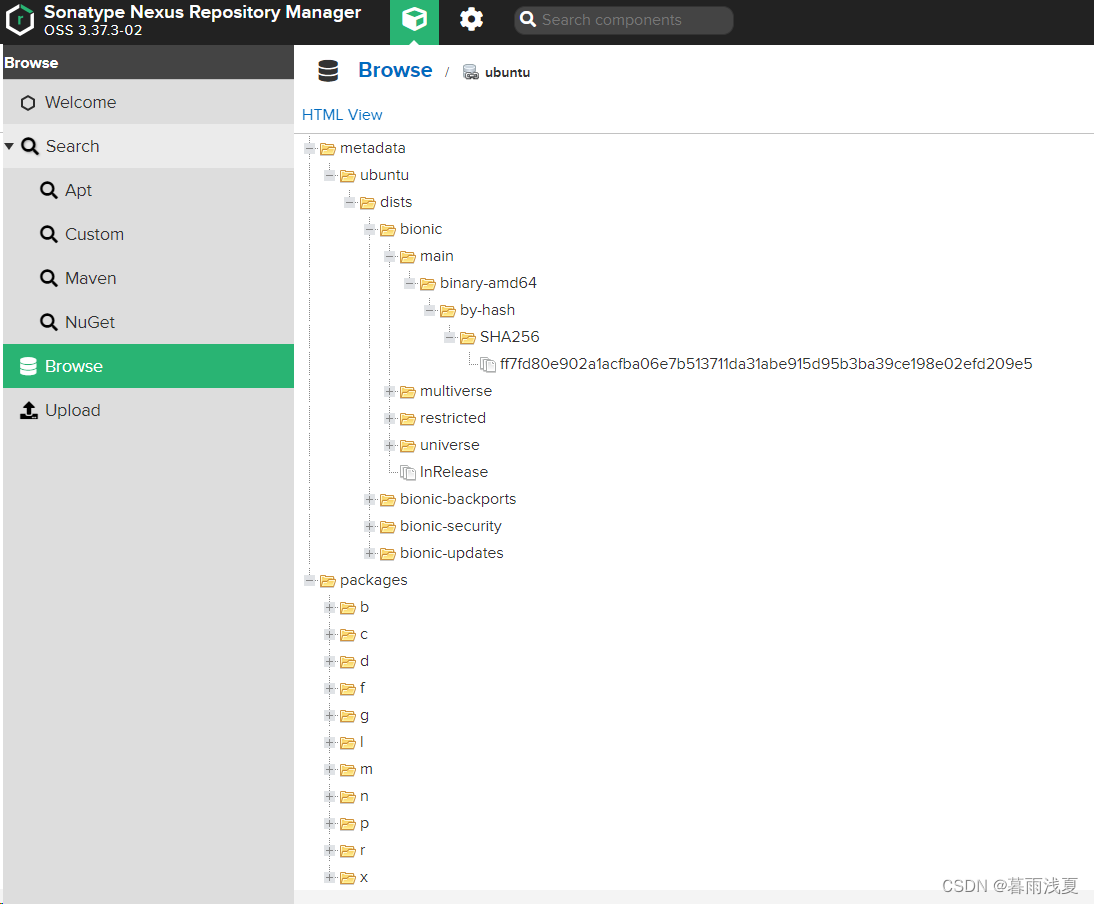The image size is (1094, 904).
Task: Open the Browse cube icon in header
Action: click(414, 21)
